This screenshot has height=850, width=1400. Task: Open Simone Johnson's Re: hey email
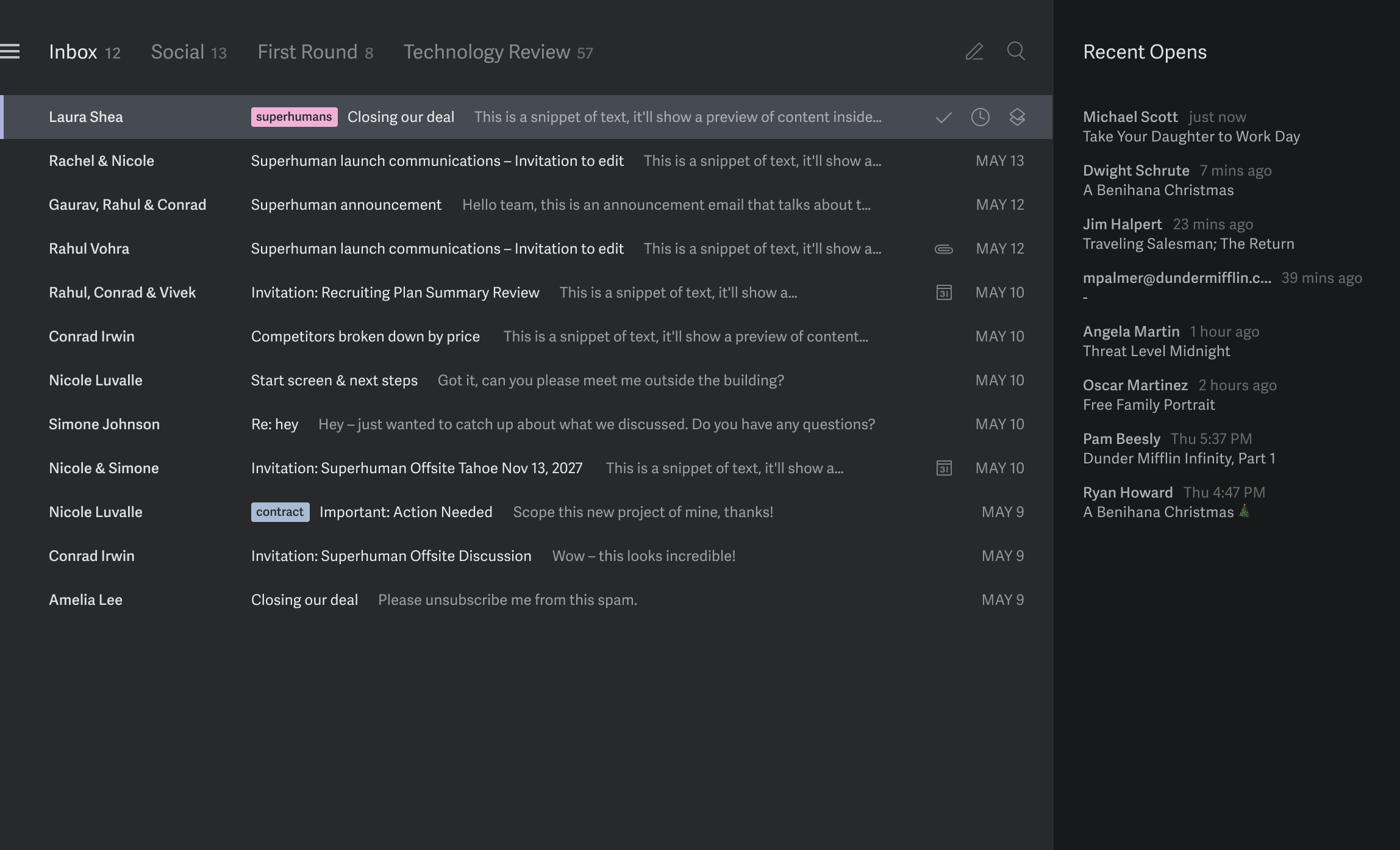[x=526, y=424]
